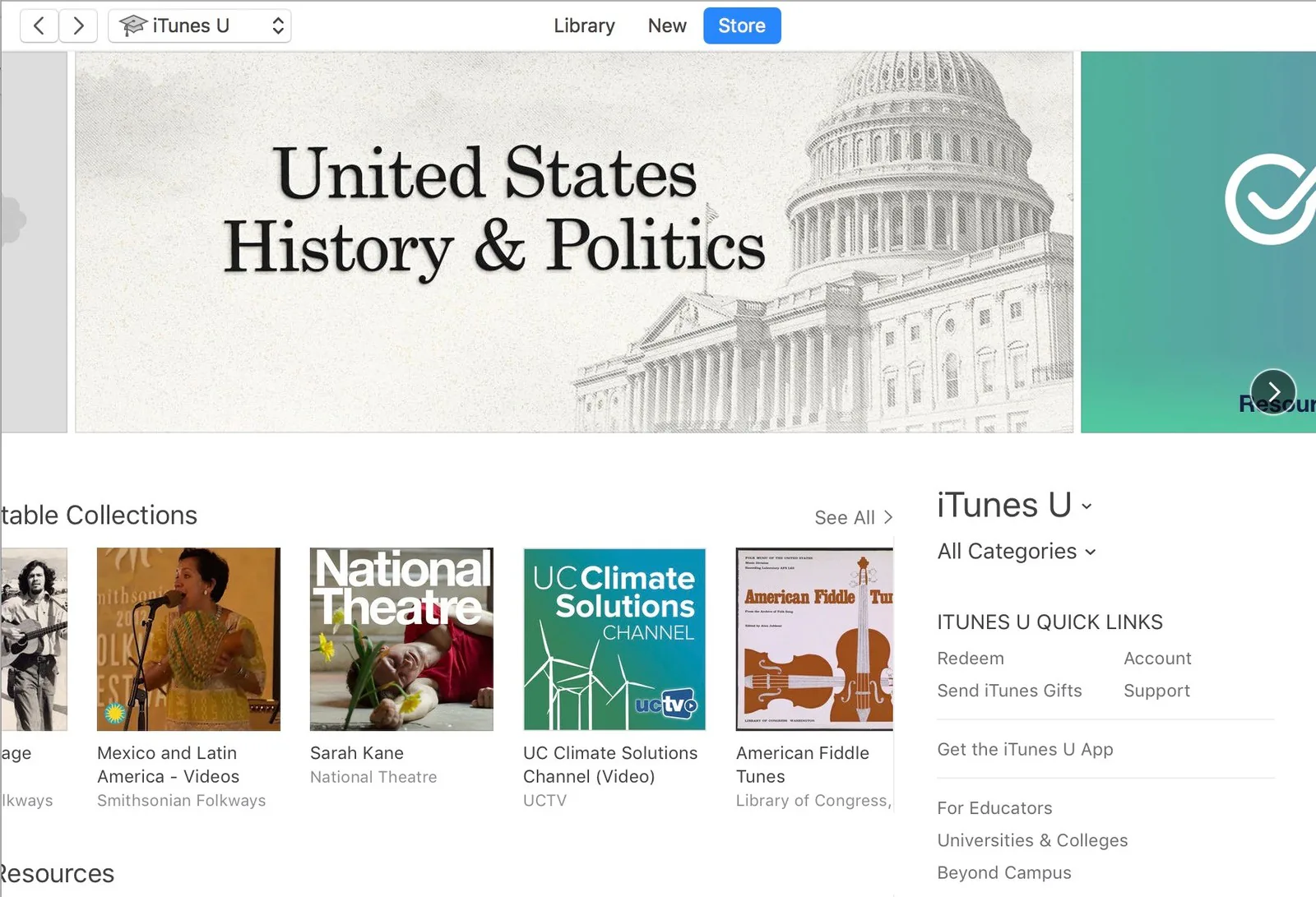Switch to the Library tab

point(584,26)
